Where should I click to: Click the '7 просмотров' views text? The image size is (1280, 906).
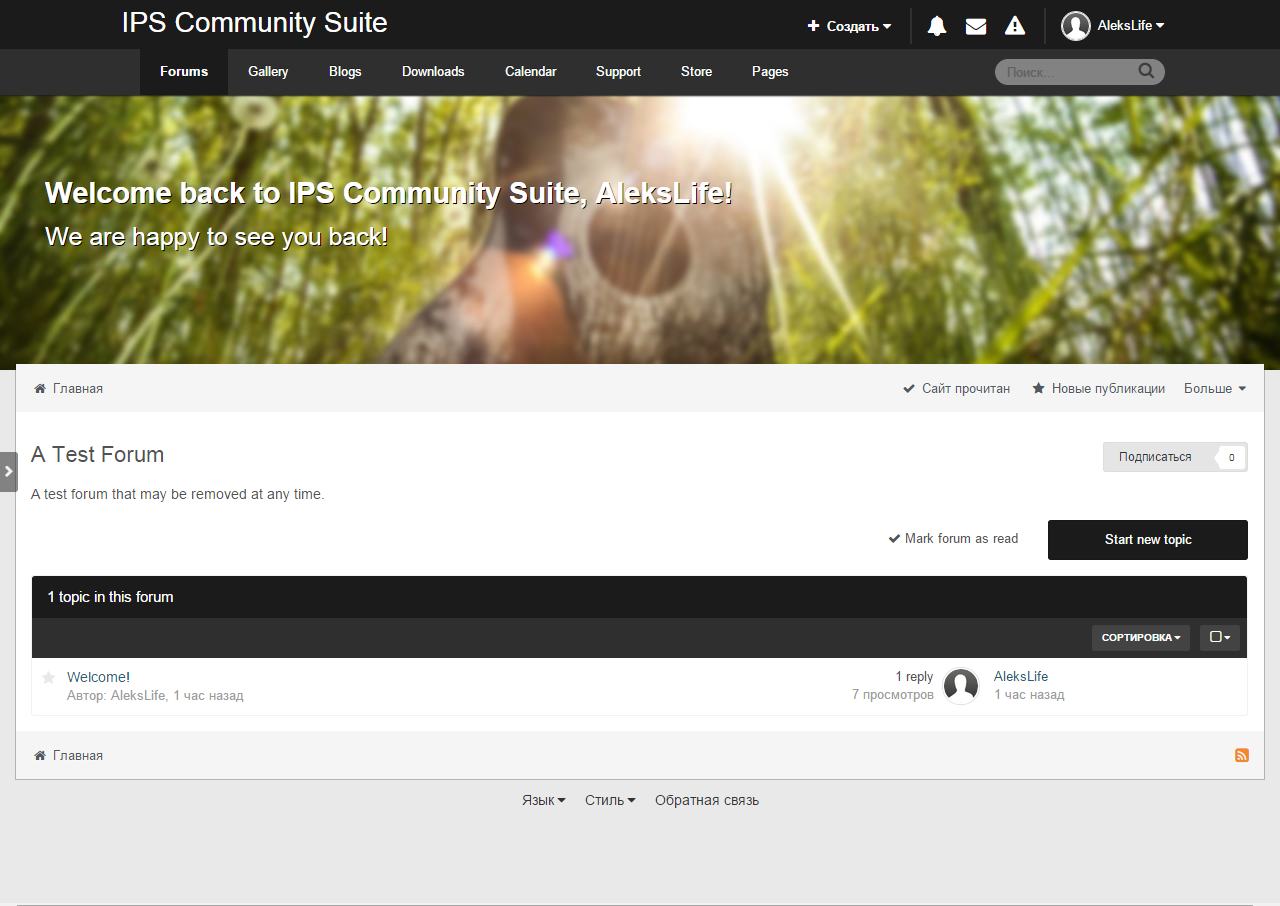point(893,694)
